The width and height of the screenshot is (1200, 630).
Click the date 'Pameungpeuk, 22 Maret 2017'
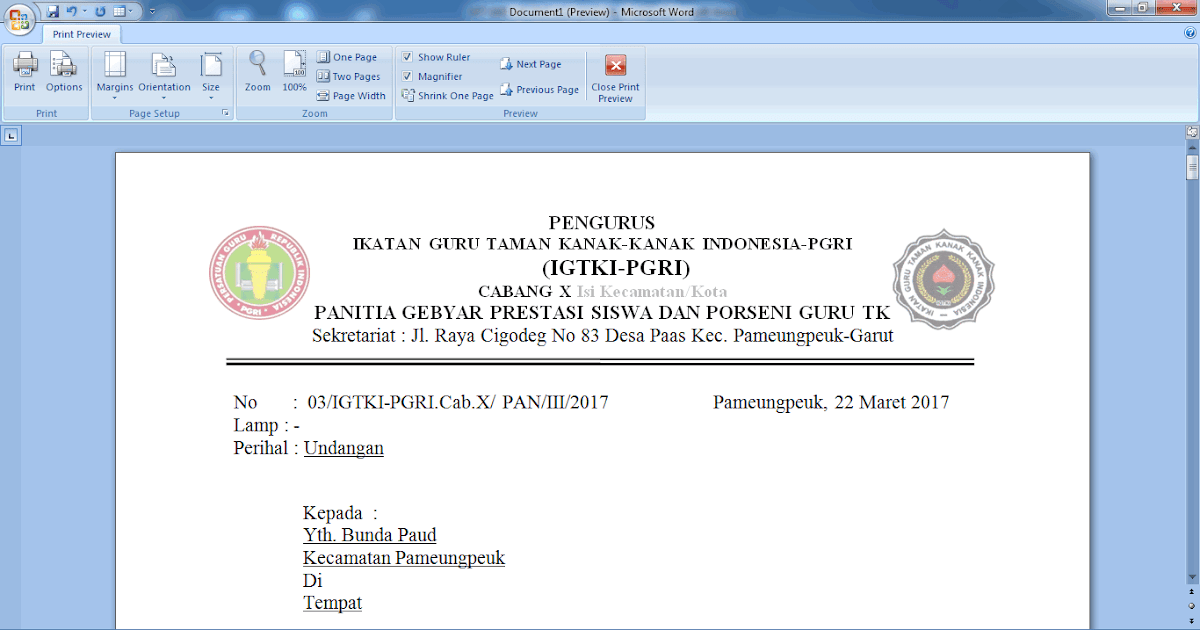(x=831, y=403)
